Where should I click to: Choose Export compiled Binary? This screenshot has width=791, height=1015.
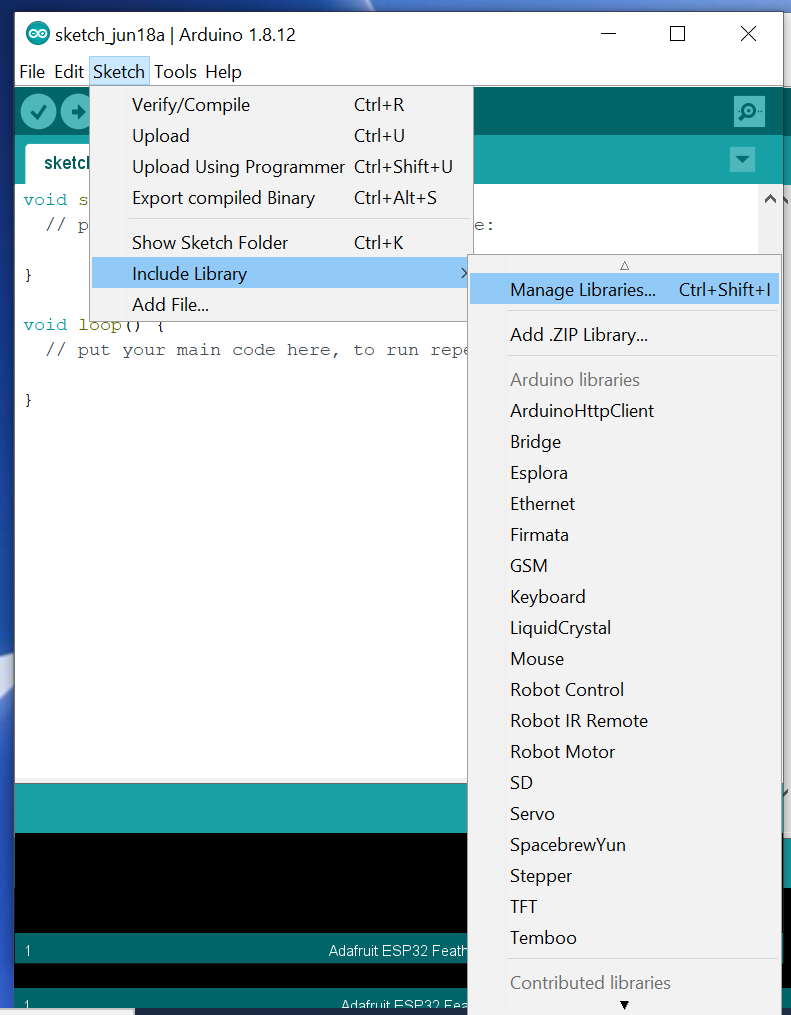(223, 198)
